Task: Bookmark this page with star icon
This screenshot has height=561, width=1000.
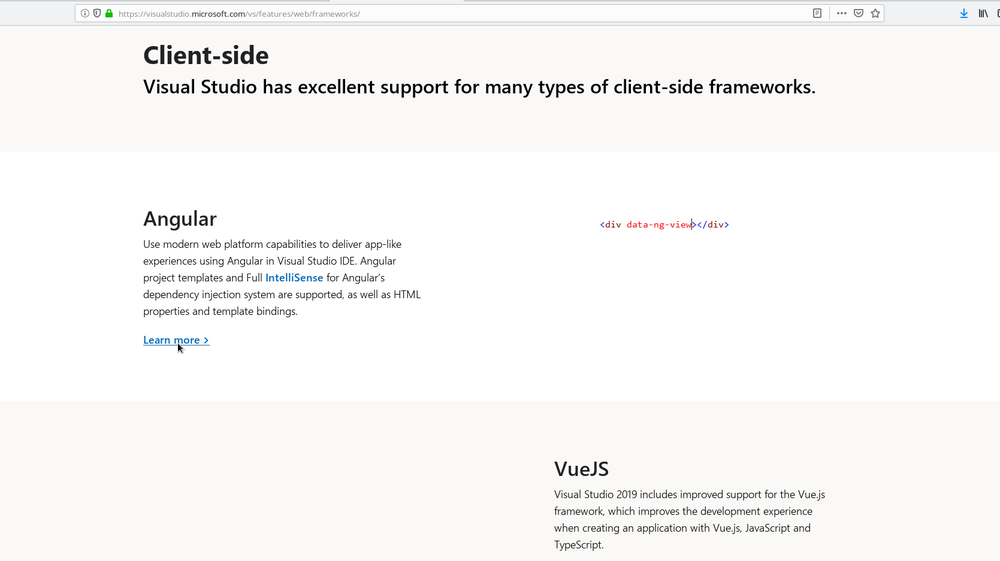Action: (x=875, y=14)
